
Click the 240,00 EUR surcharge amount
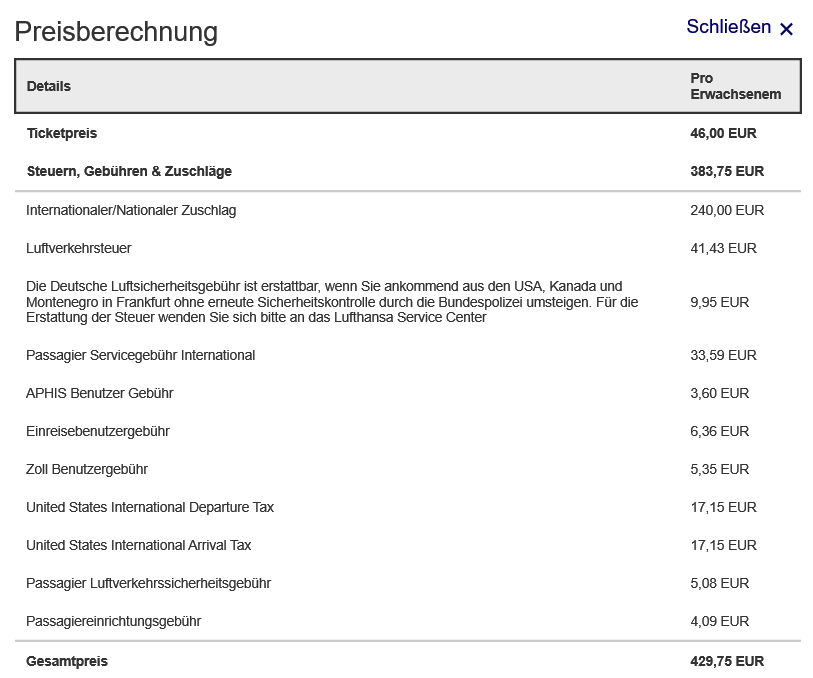727,210
